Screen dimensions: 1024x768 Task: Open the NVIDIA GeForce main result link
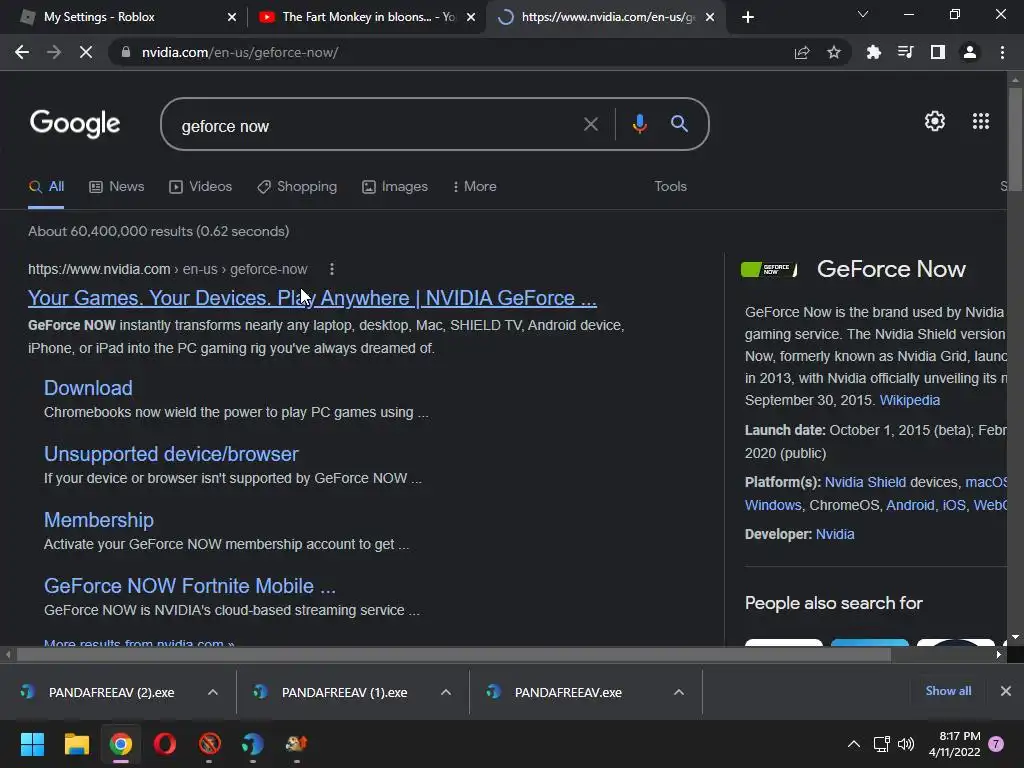click(x=312, y=298)
